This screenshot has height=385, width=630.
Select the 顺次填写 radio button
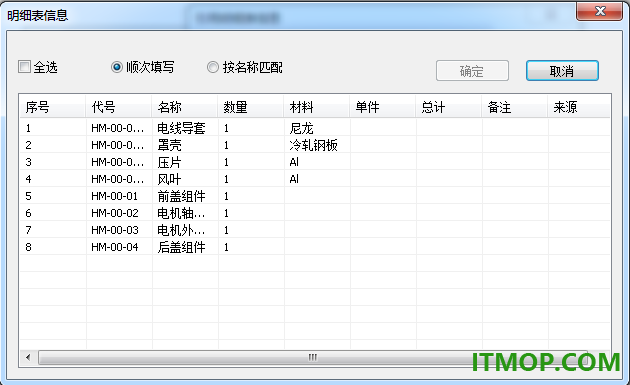(117, 67)
